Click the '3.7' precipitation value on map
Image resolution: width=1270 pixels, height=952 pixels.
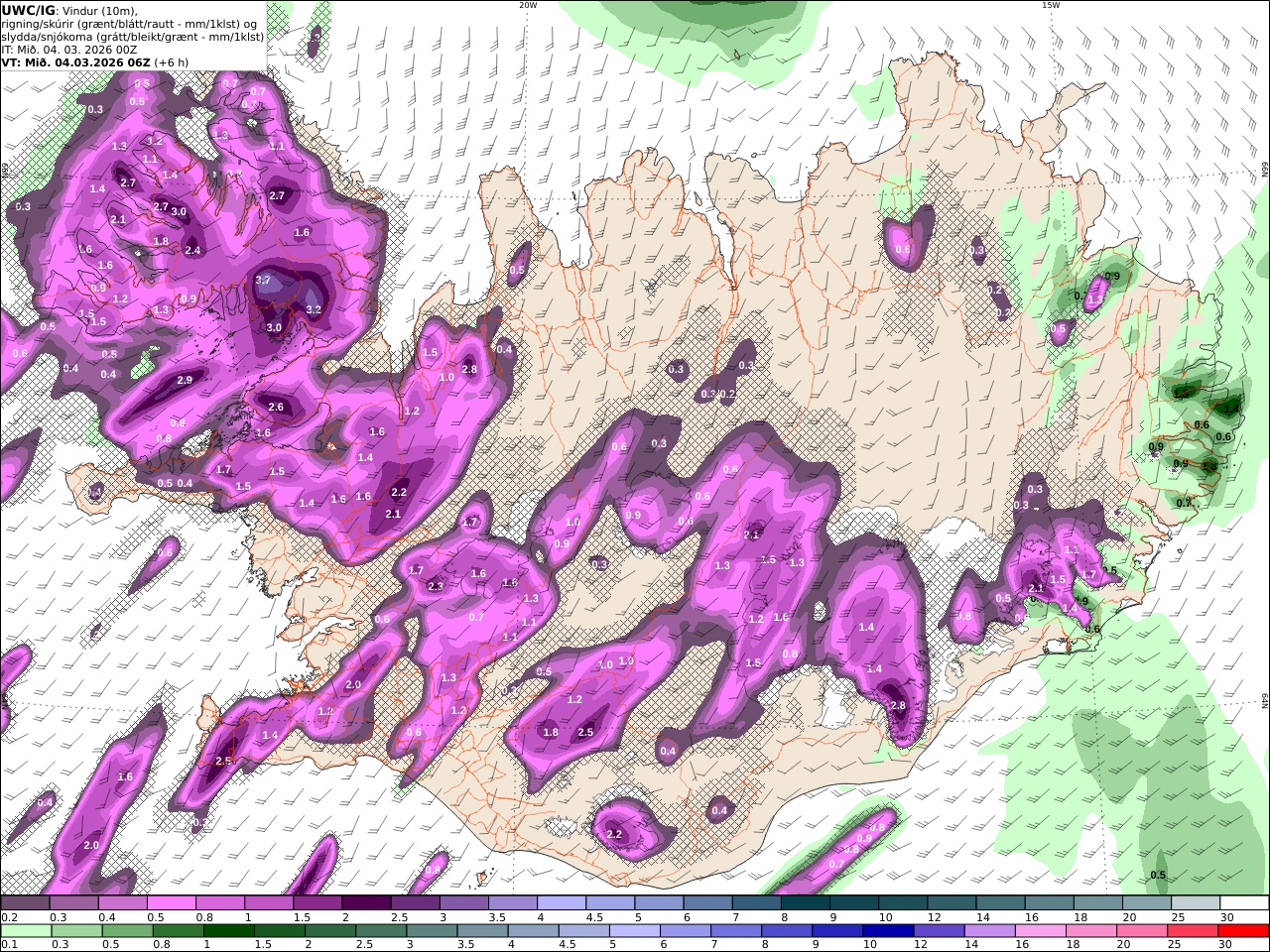pos(263,281)
